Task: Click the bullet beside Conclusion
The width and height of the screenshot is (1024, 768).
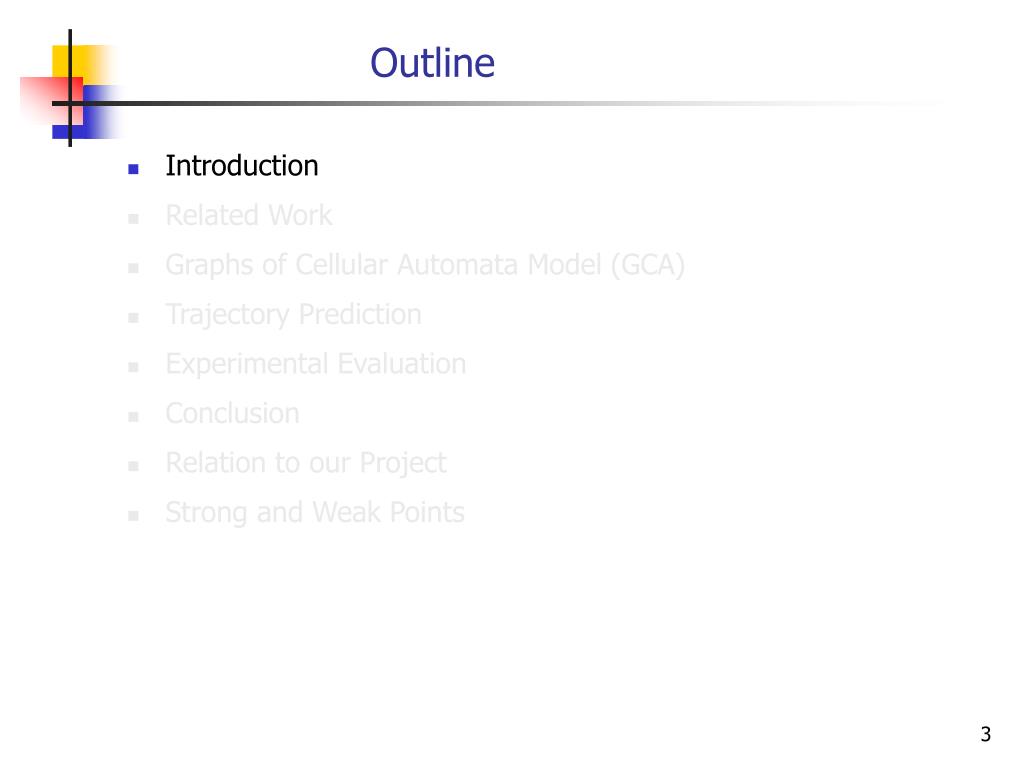Action: coord(133,417)
